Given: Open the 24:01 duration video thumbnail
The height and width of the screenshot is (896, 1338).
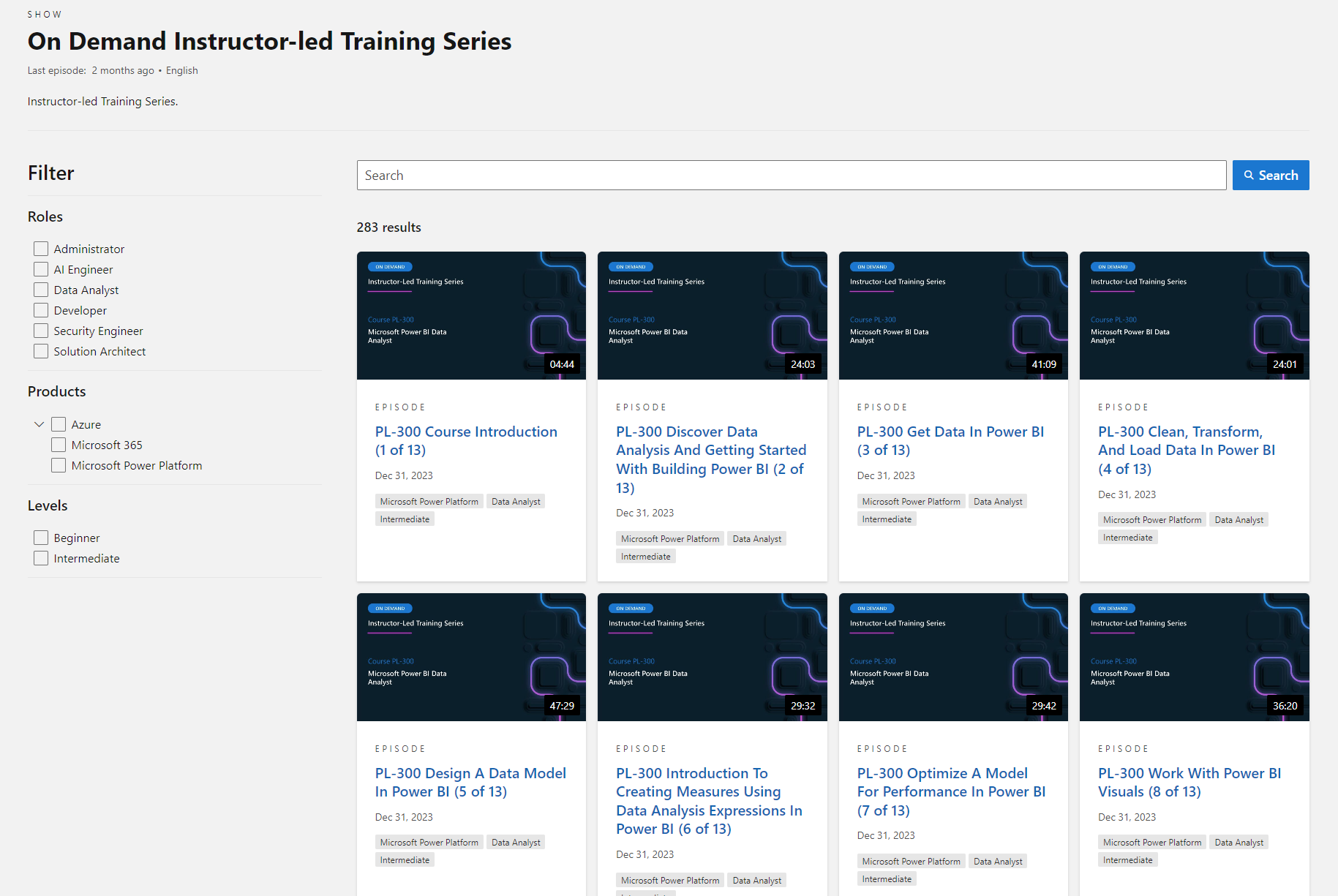Looking at the screenshot, I should tap(1194, 315).
